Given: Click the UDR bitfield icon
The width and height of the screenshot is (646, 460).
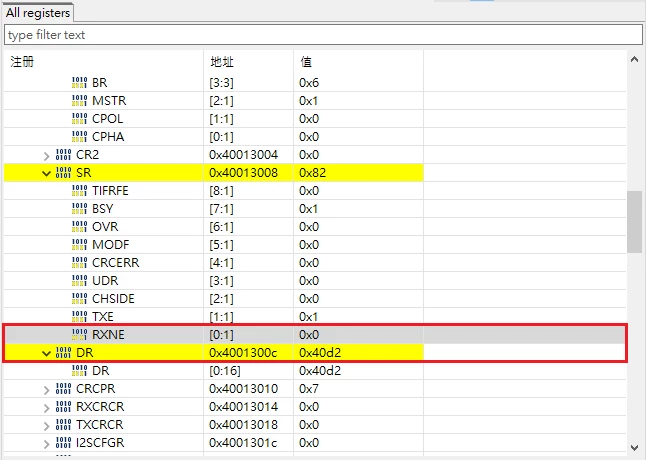Looking at the screenshot, I should (x=80, y=280).
